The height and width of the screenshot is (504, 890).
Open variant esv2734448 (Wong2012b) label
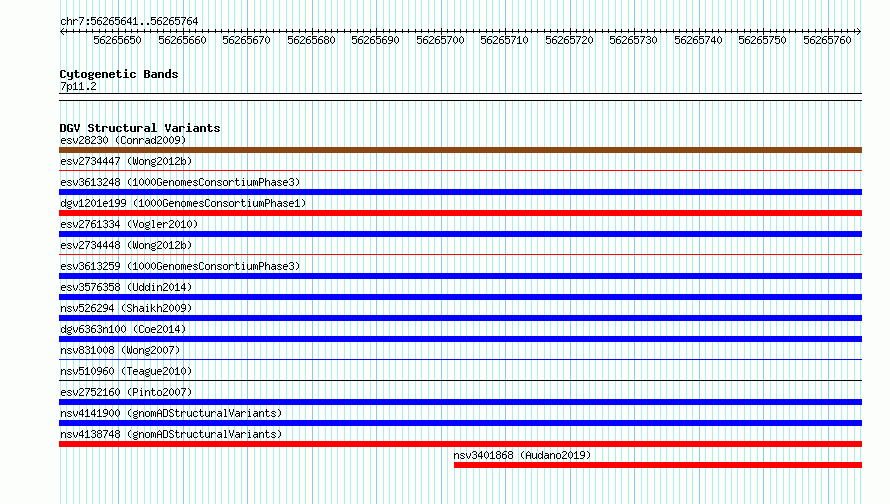126,245
